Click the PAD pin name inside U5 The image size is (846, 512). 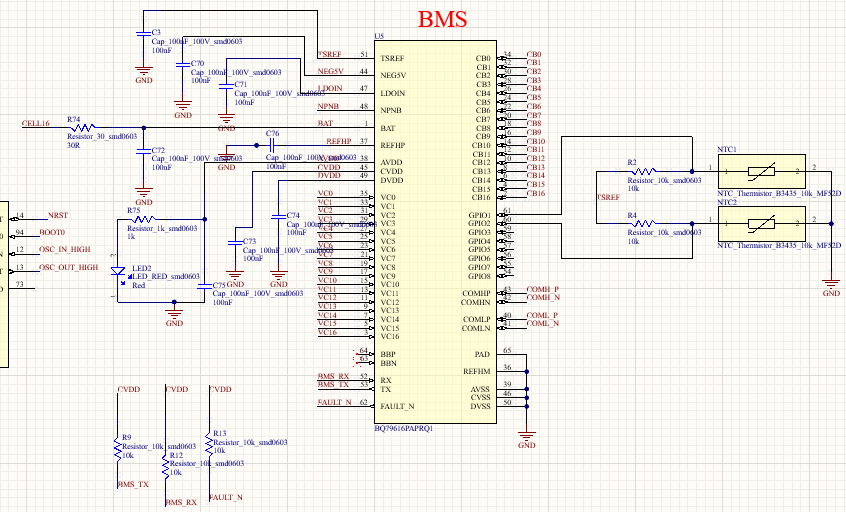click(482, 354)
